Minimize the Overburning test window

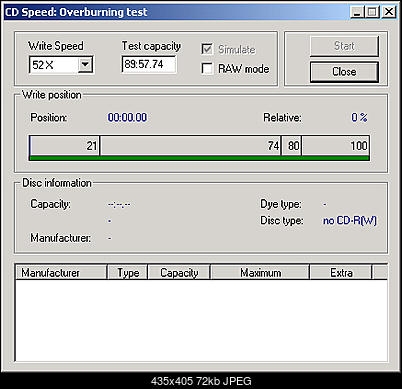tap(357, 12)
